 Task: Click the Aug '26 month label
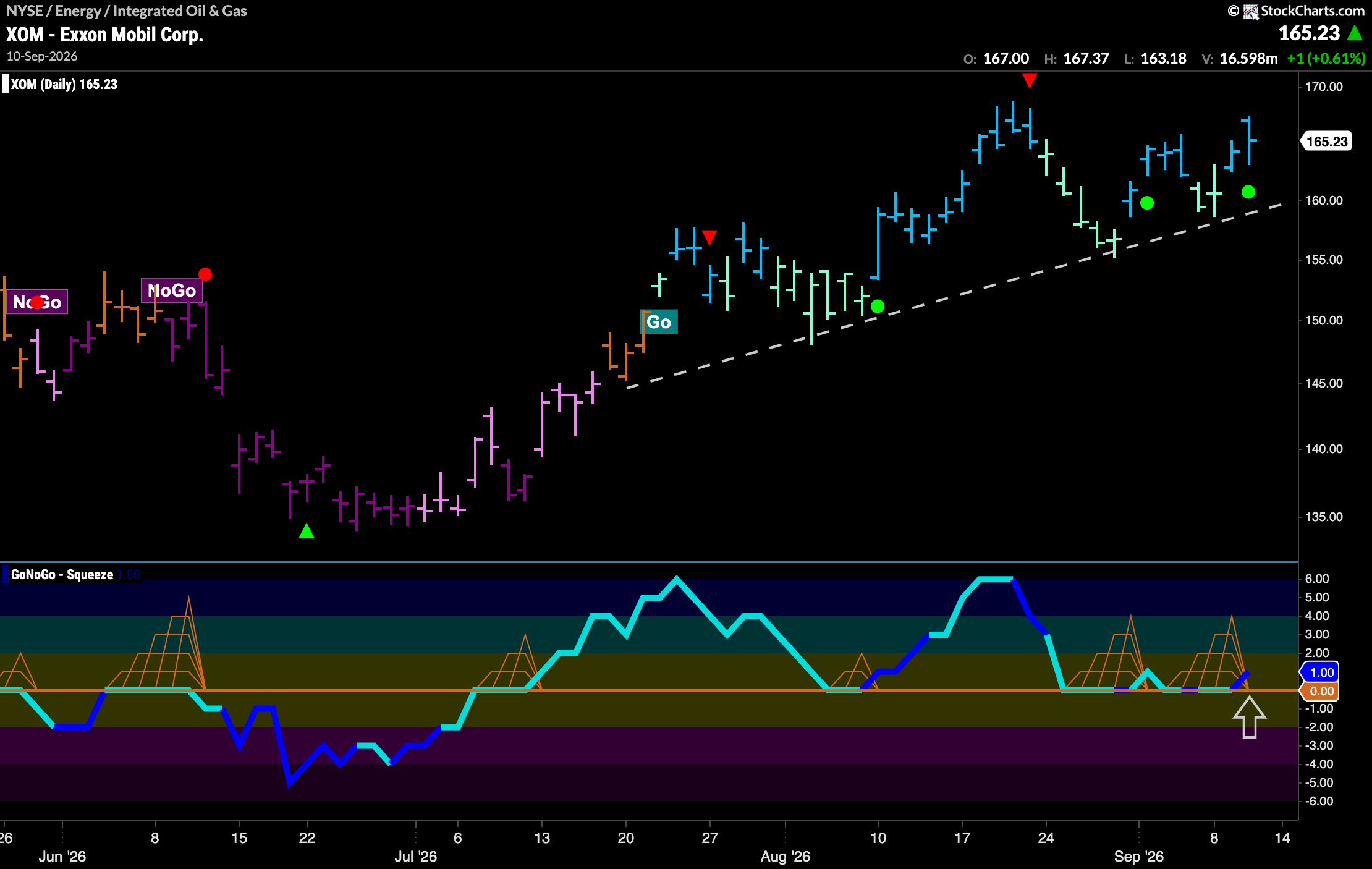[786, 857]
